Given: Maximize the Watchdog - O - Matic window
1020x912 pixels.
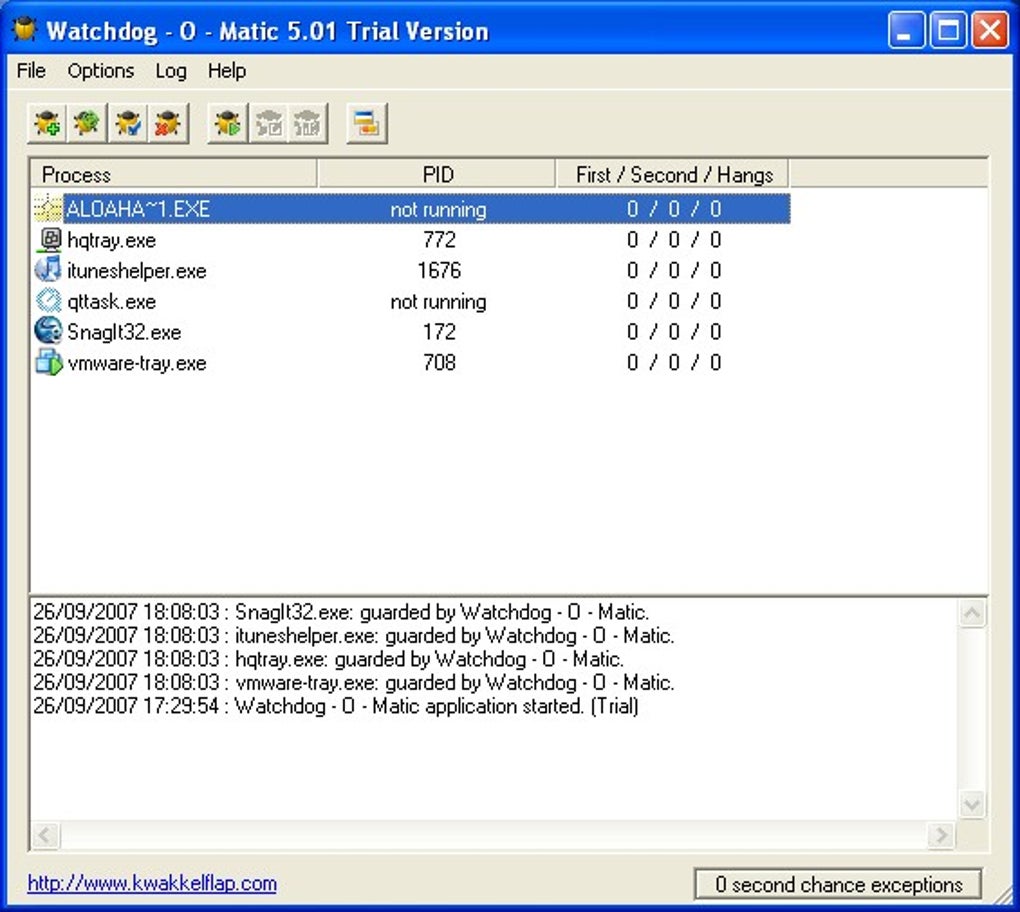Looking at the screenshot, I should click(x=948, y=29).
